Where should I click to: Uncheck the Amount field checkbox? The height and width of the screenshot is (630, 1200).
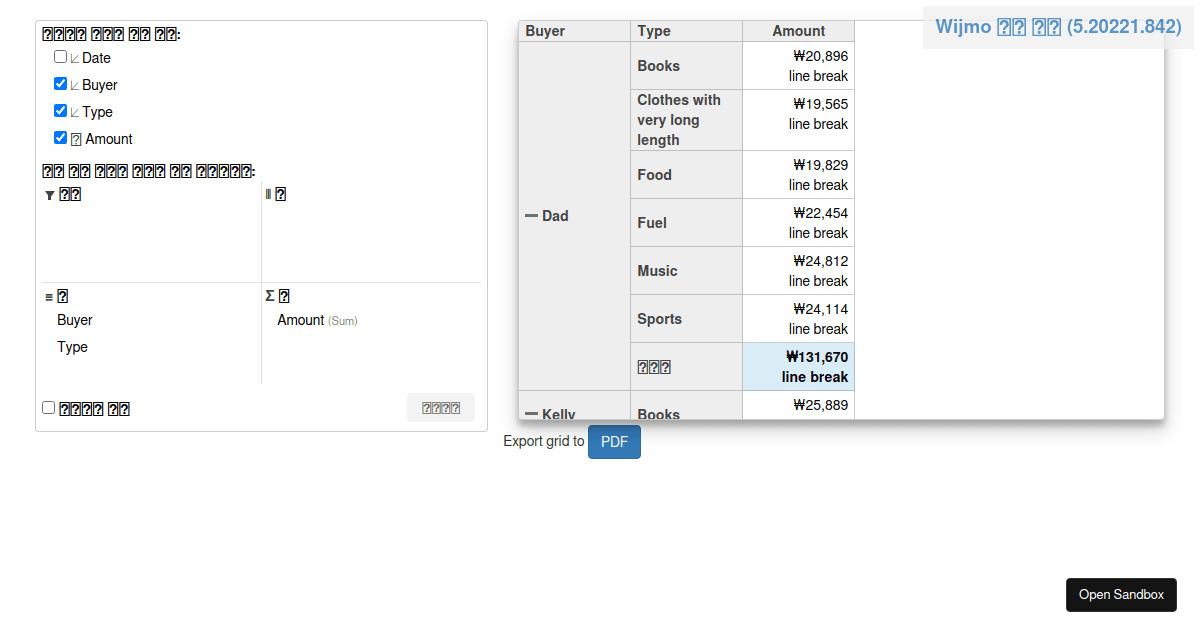click(x=61, y=138)
